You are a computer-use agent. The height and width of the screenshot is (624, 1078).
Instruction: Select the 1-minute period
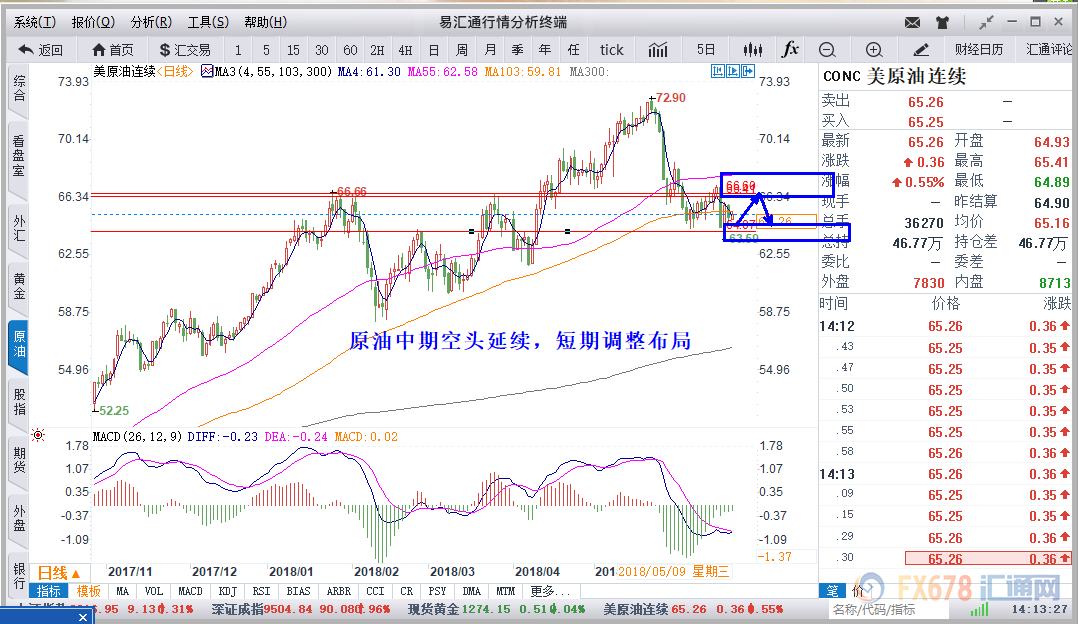[238, 50]
